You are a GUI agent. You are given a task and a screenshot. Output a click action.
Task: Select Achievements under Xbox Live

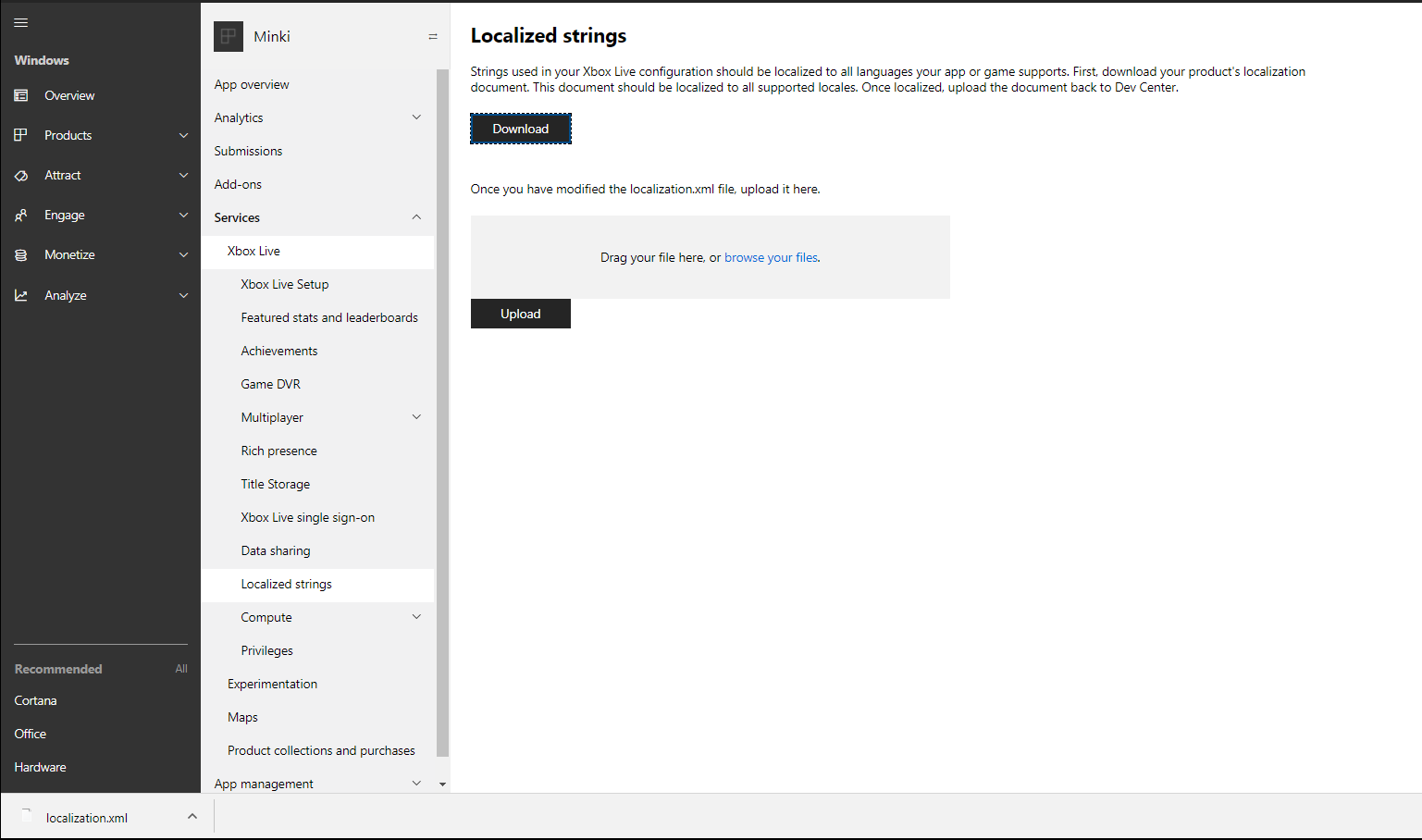278,351
